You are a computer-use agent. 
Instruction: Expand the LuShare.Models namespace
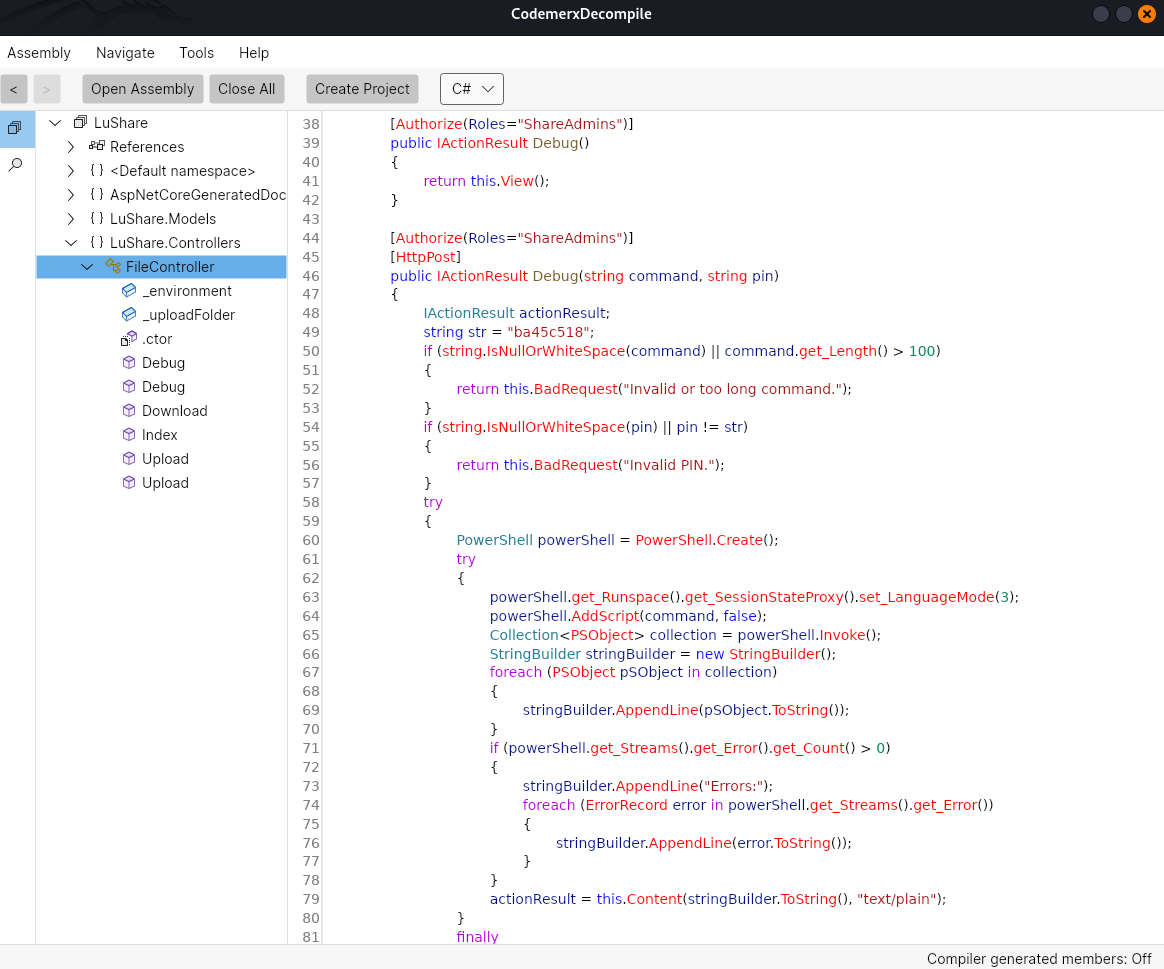click(x=71, y=218)
